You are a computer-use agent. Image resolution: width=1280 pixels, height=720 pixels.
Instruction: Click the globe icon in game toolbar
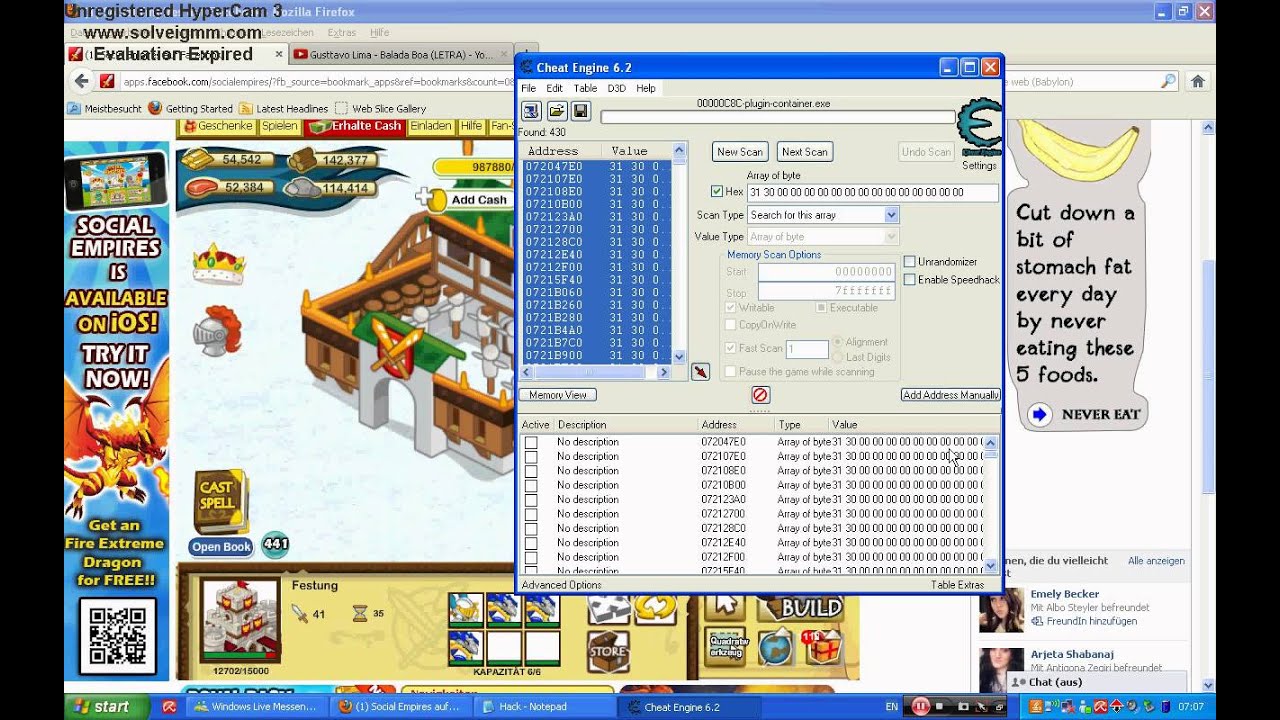click(775, 648)
